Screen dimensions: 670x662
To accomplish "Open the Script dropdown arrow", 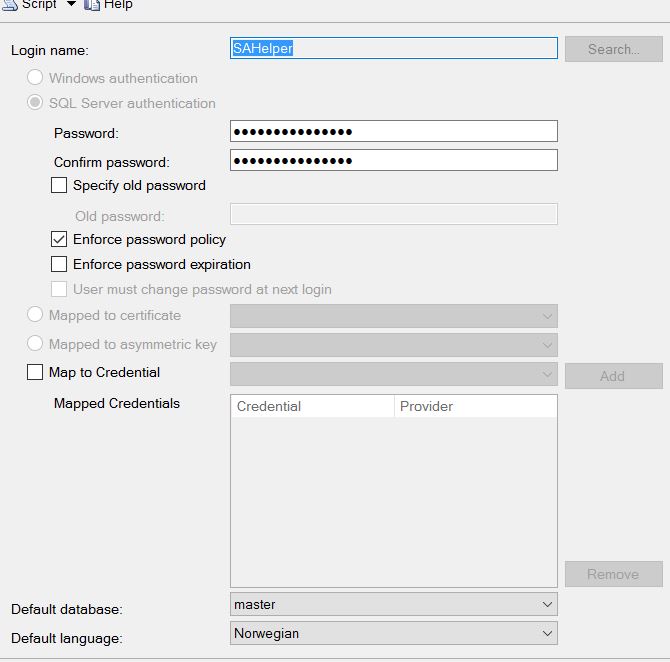I will tap(71, 4).
